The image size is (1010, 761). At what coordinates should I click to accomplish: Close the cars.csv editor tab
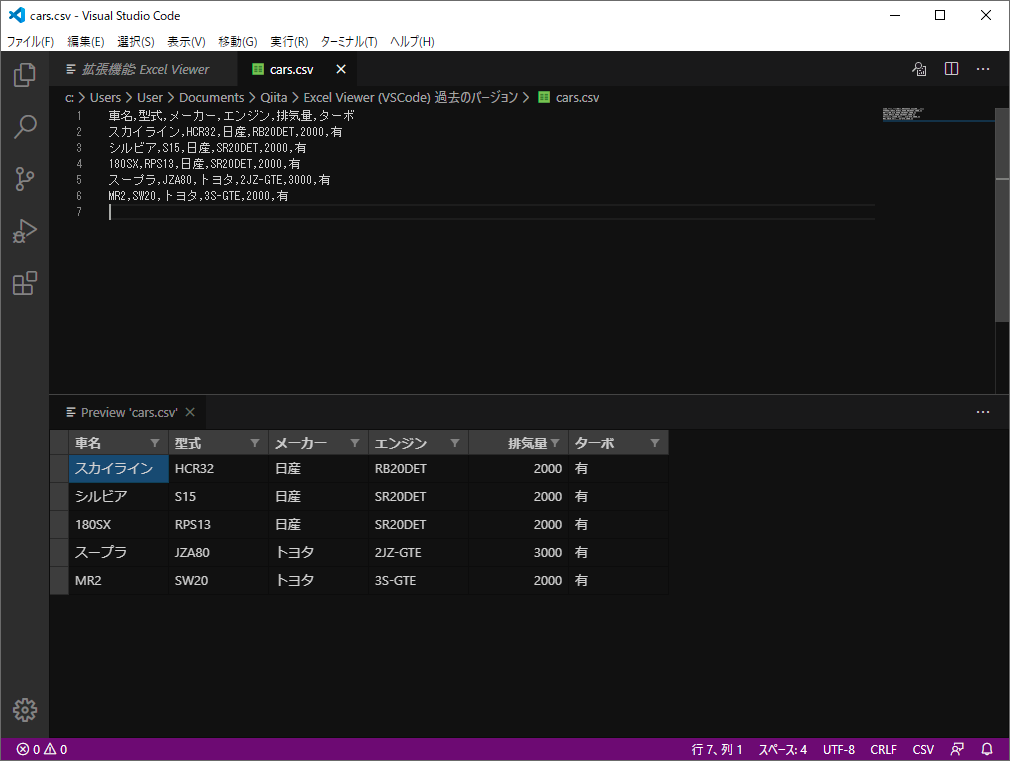341,69
